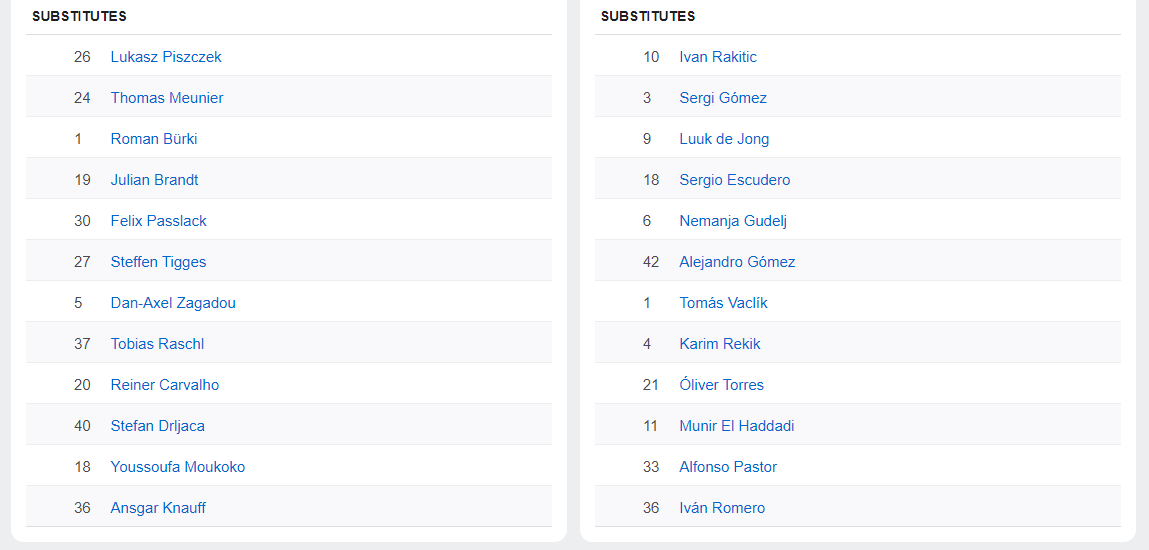Click Youssoufa Moukoko's name

[178, 467]
